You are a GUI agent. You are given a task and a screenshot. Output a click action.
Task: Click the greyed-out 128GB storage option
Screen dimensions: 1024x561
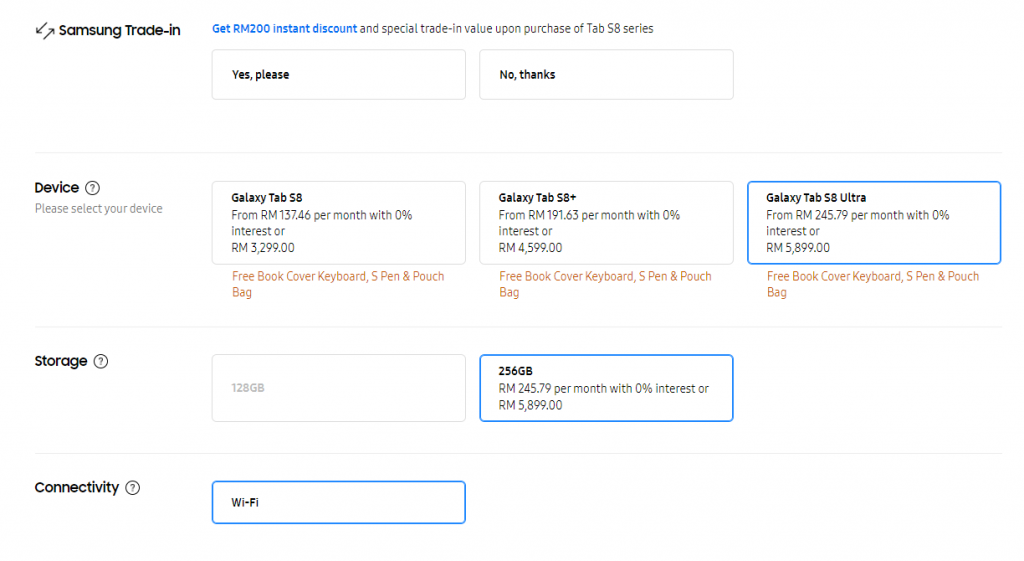pyautogui.click(x=338, y=388)
